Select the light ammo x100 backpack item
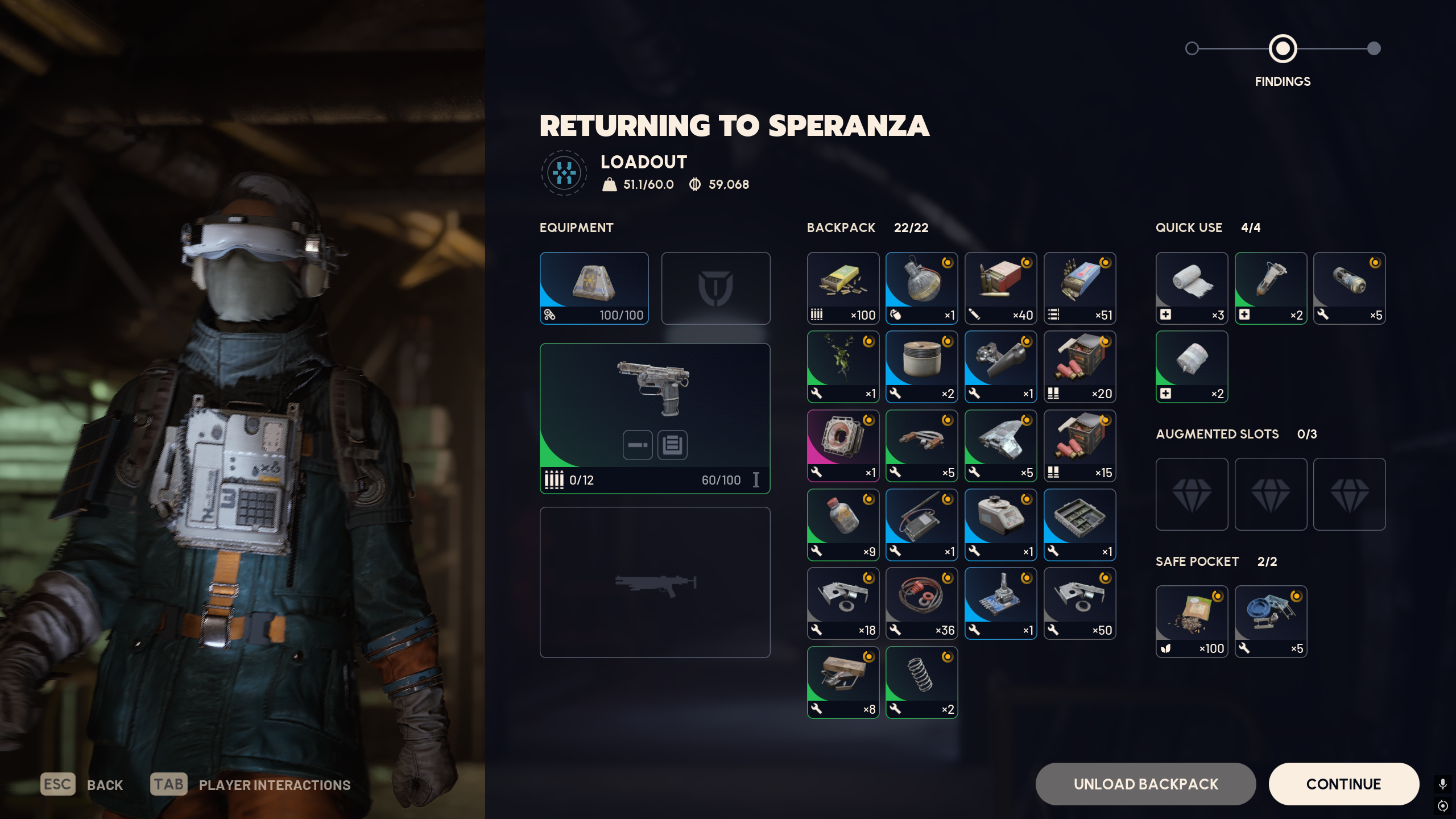1456x819 pixels. [x=843, y=288]
